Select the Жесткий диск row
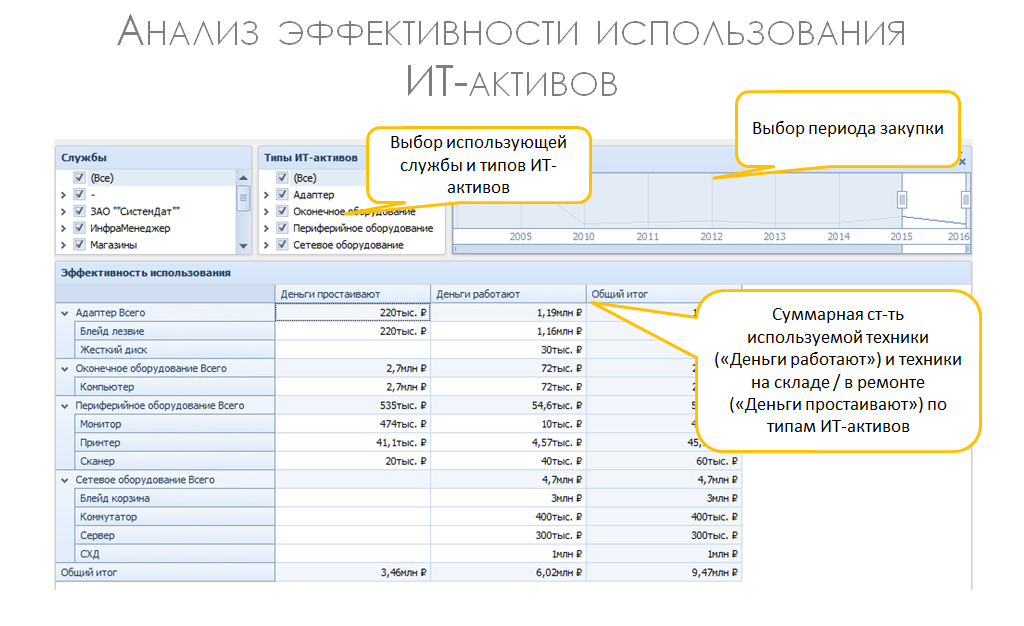Screen dimensions: 1024x626 [174, 350]
